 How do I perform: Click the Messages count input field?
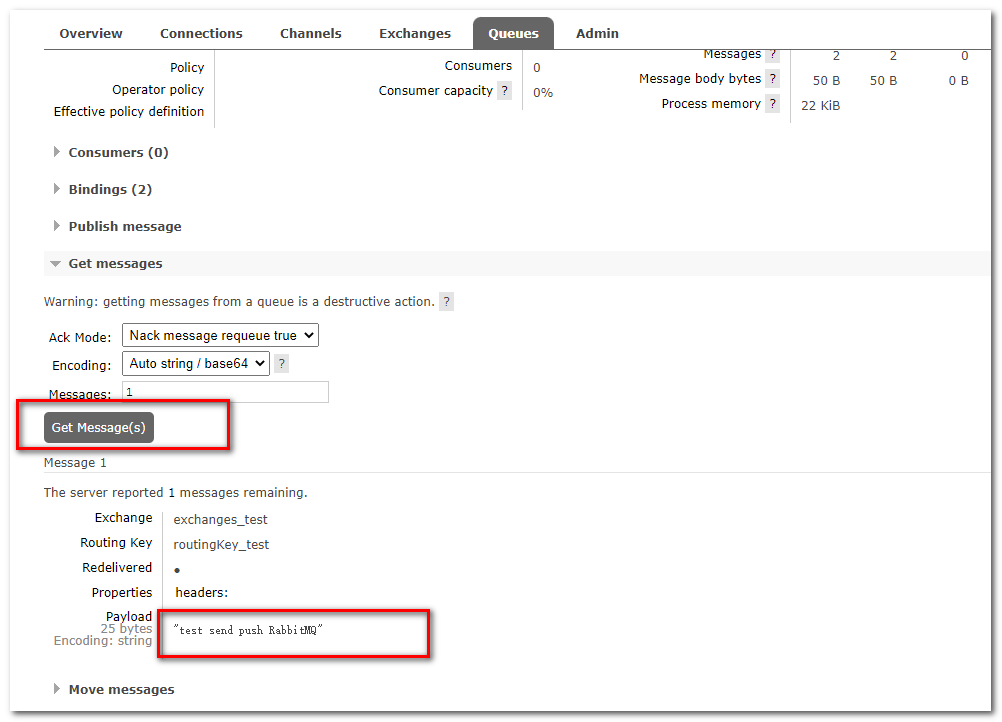tap(225, 391)
